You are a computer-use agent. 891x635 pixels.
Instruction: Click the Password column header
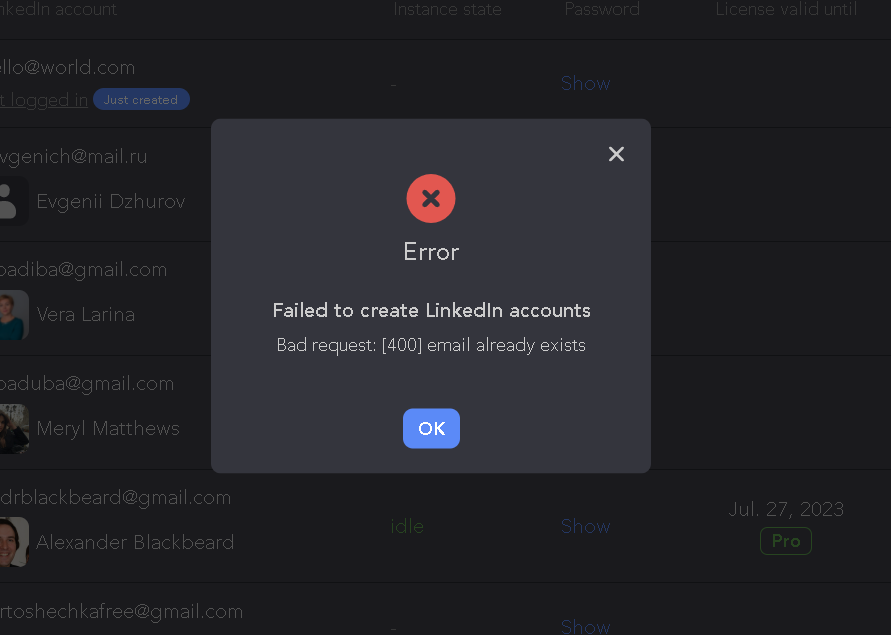pyautogui.click(x=602, y=9)
